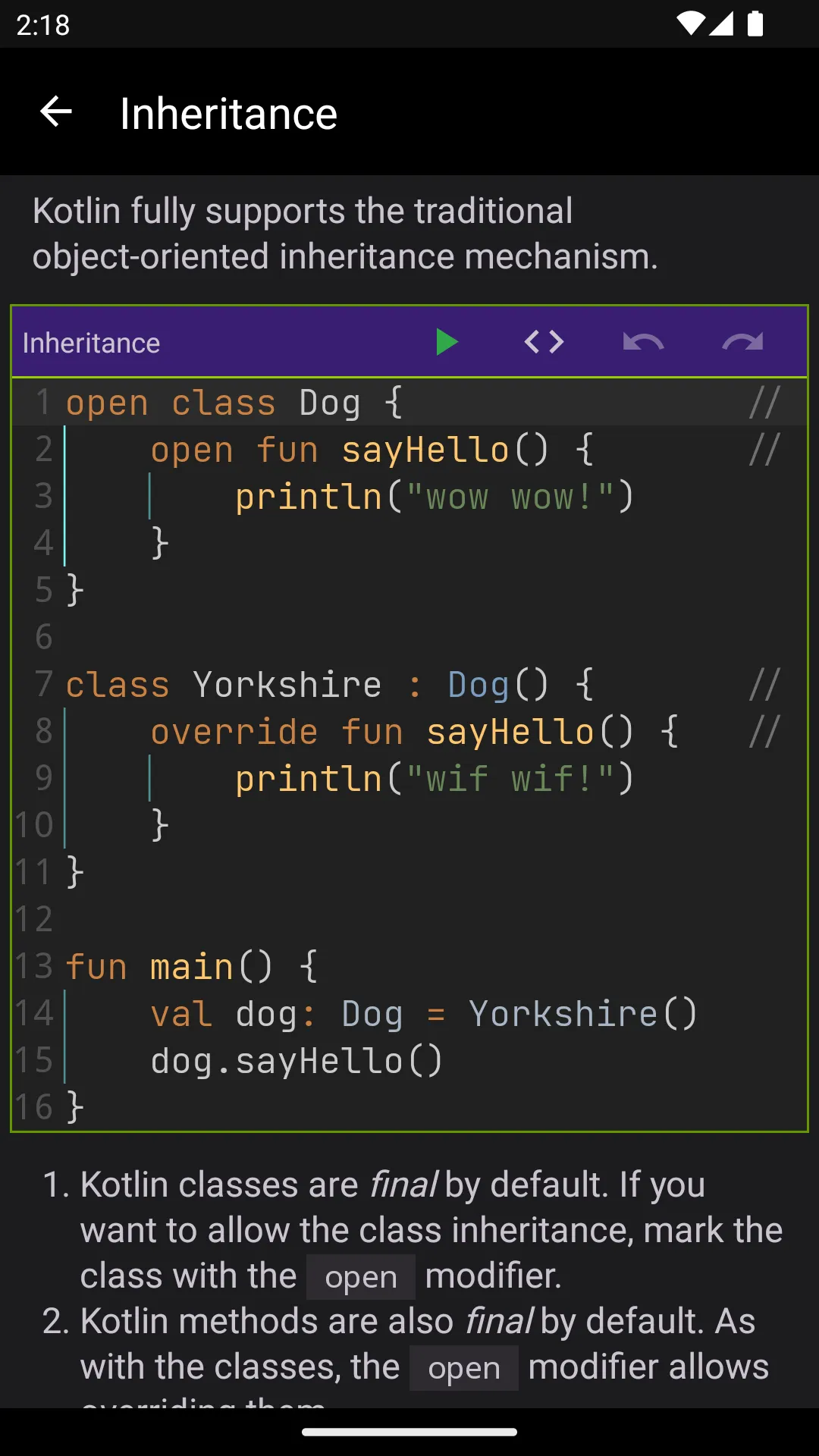Tap the comment marker on 'class Yorkshire' line
This screenshot has height=1456, width=819.
point(764,685)
